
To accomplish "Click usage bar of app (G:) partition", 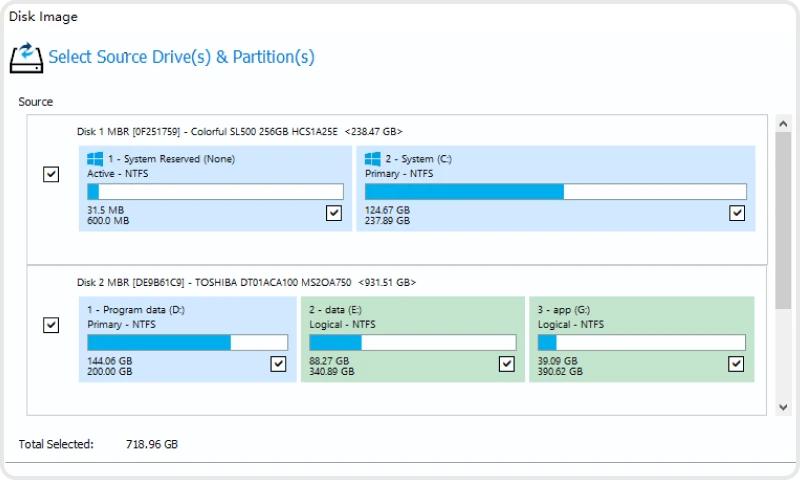I will (641, 342).
